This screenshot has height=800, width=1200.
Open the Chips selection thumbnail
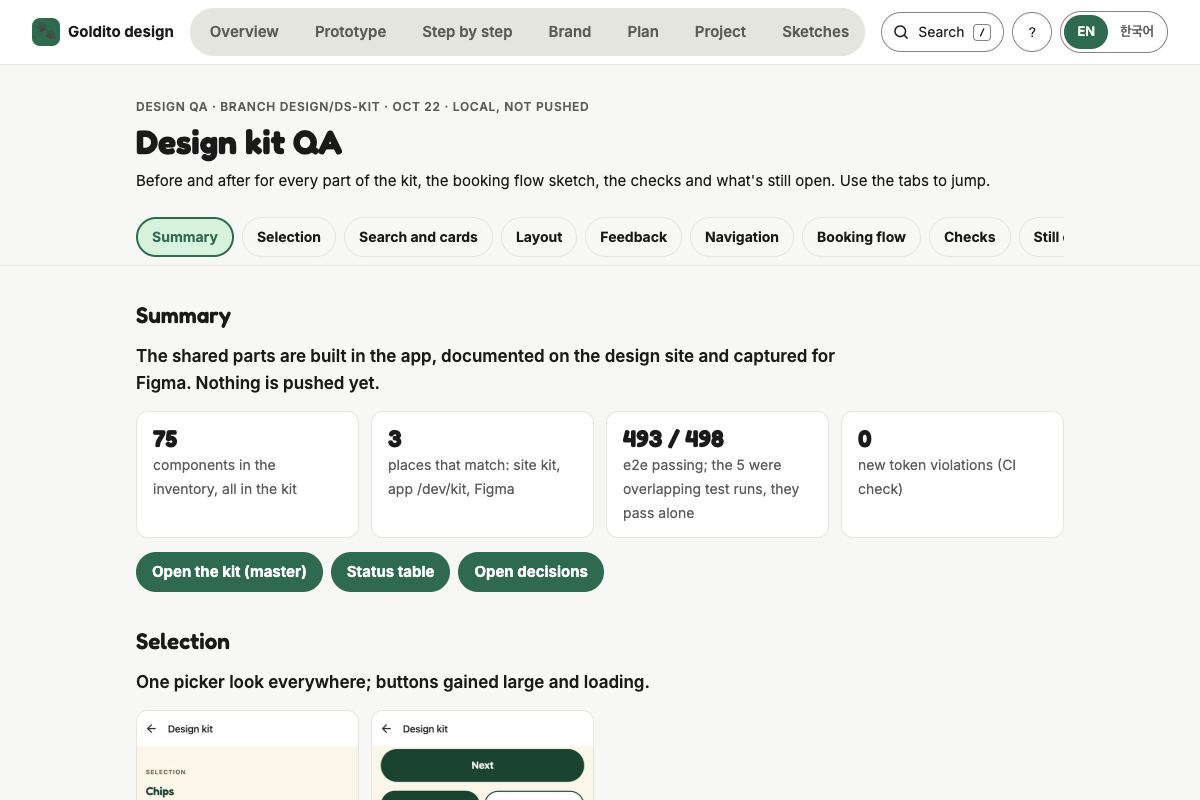(x=247, y=755)
